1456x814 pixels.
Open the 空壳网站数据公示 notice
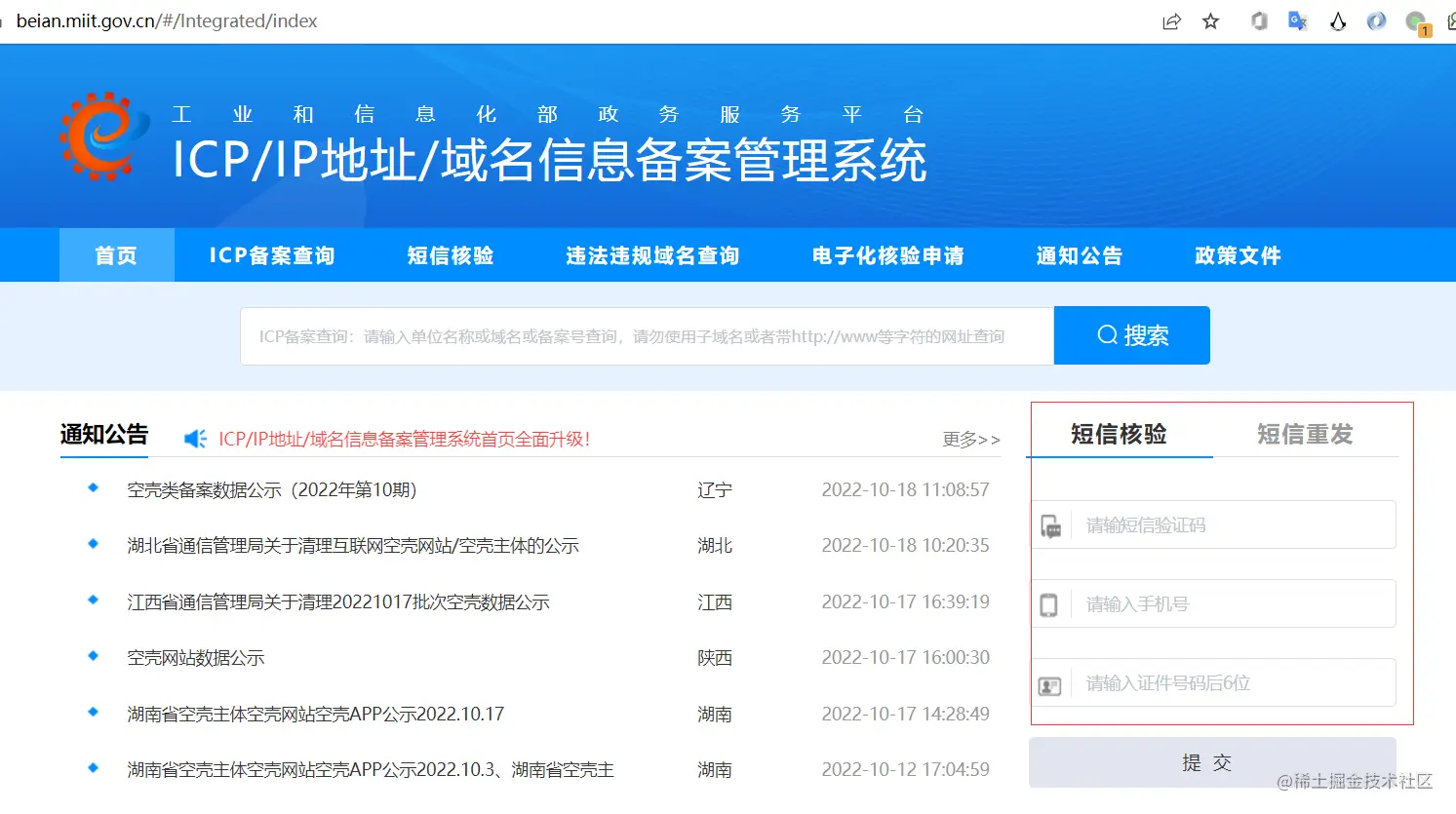[196, 658]
